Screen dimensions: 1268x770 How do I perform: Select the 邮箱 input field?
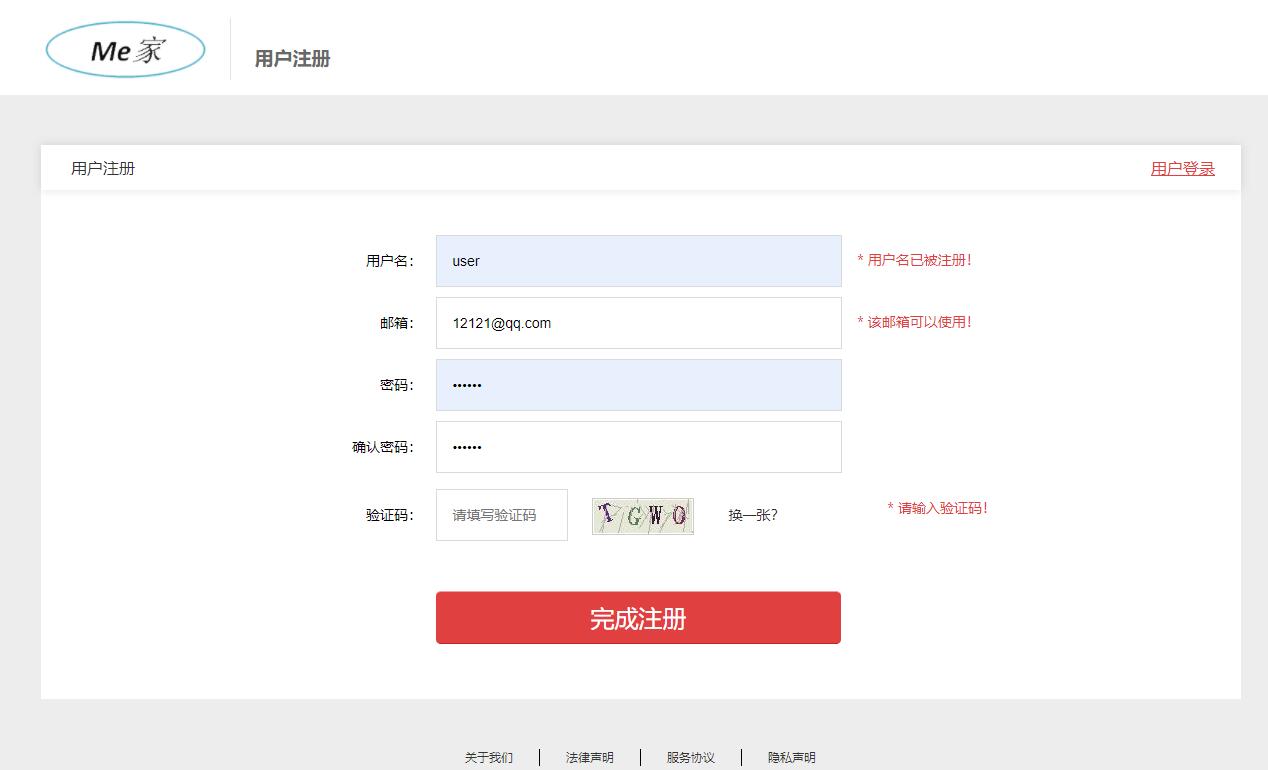click(638, 322)
